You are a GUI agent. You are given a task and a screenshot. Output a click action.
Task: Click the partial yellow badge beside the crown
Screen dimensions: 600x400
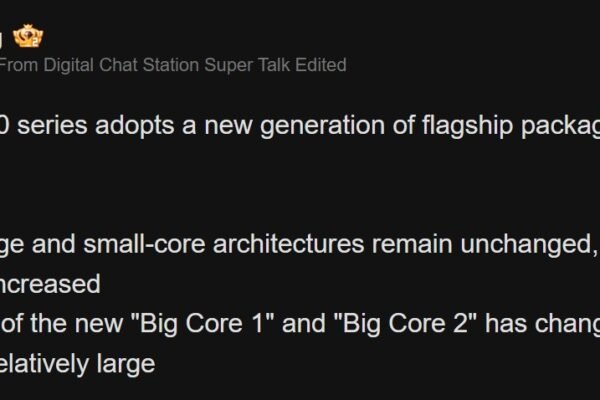pos(2,39)
